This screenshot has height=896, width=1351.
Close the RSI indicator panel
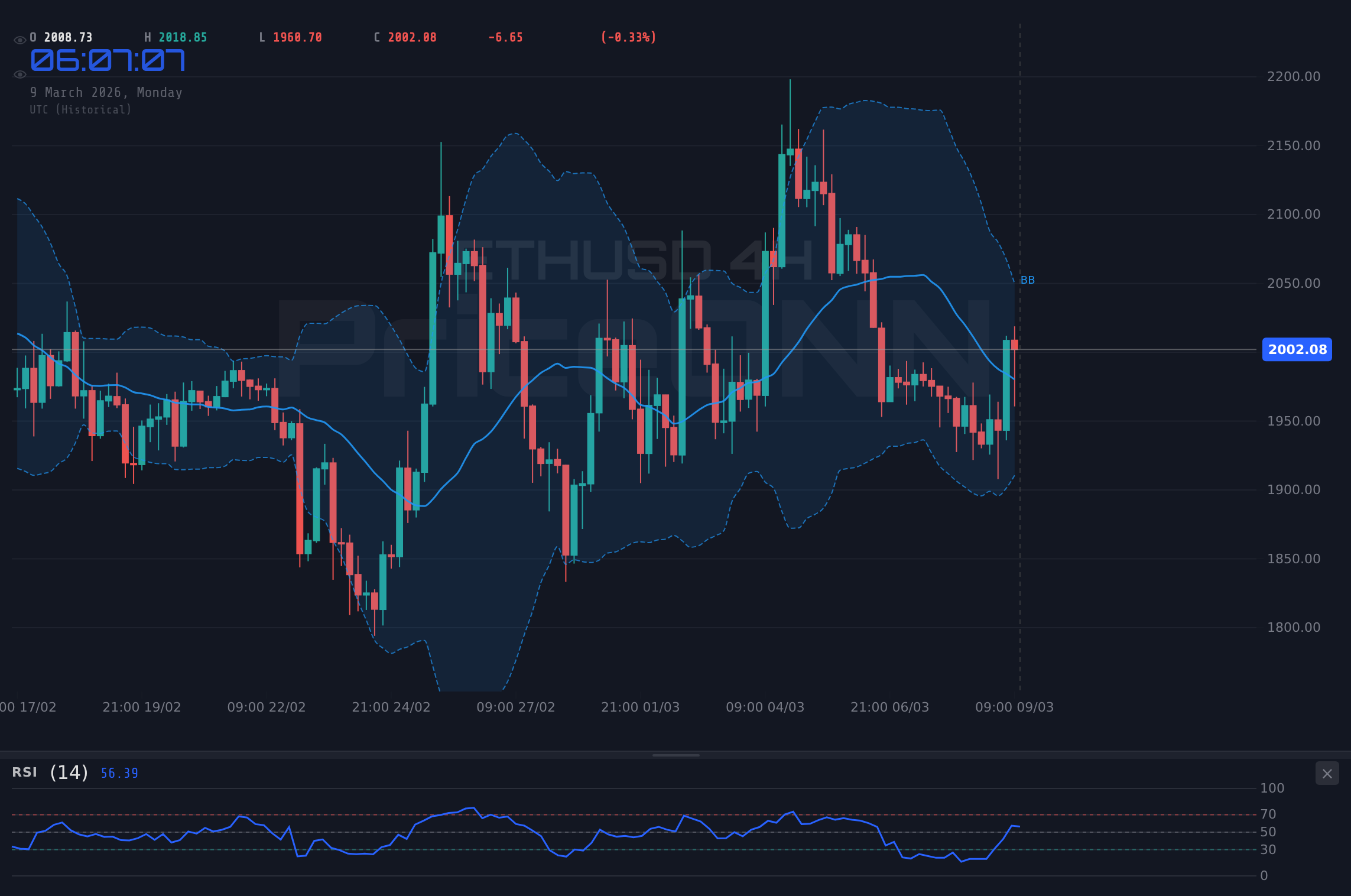click(1327, 774)
